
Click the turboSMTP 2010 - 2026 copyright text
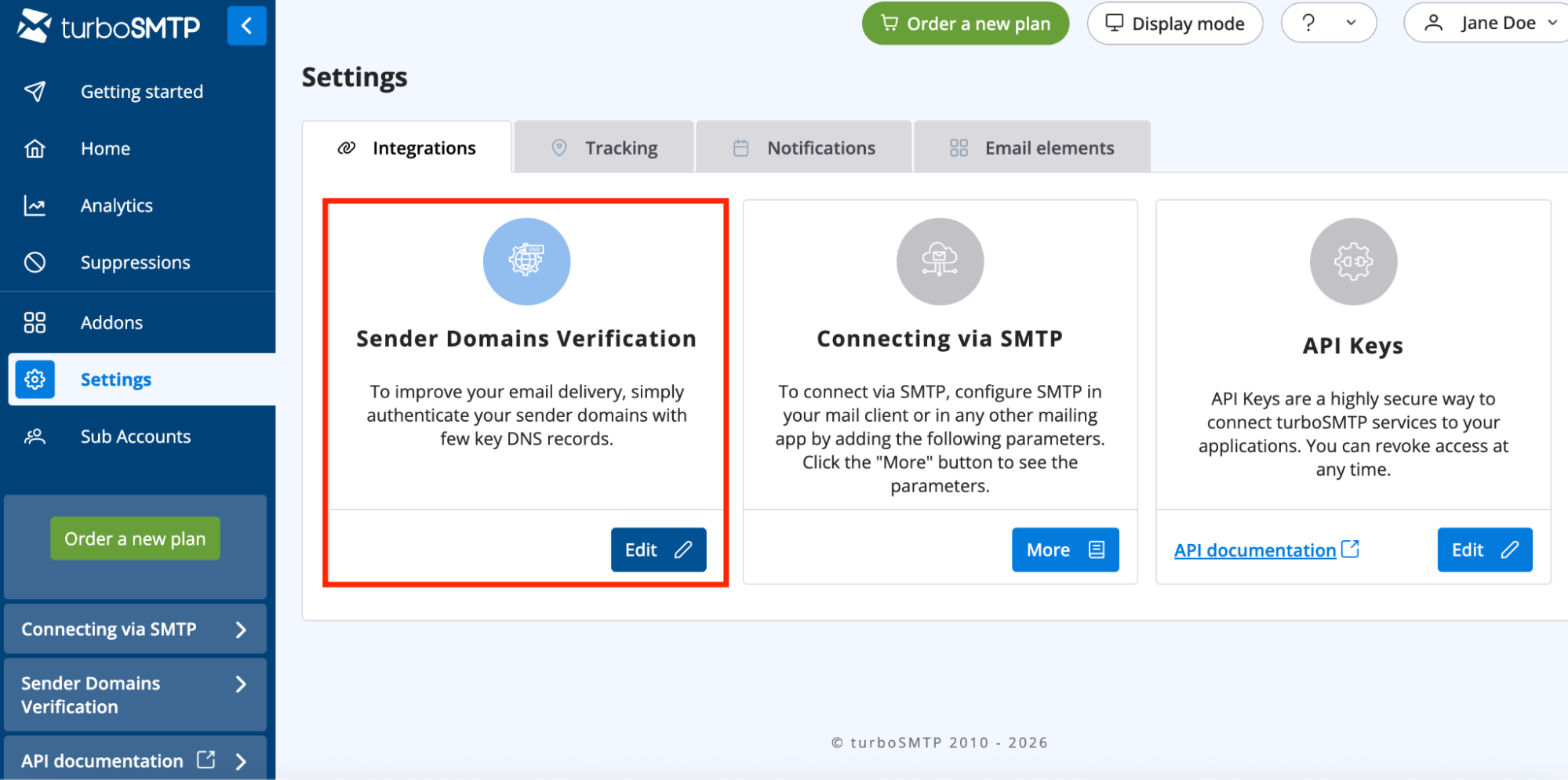tap(940, 742)
